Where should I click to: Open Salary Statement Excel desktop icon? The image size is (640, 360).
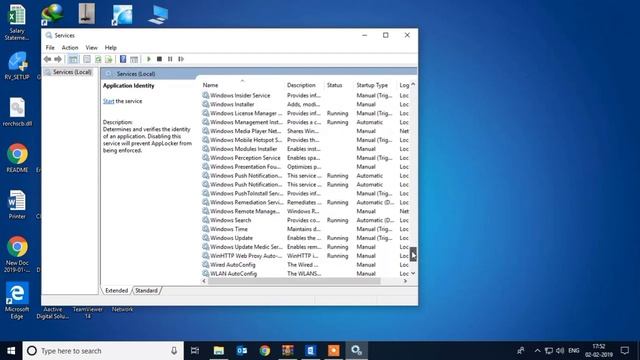[17, 22]
